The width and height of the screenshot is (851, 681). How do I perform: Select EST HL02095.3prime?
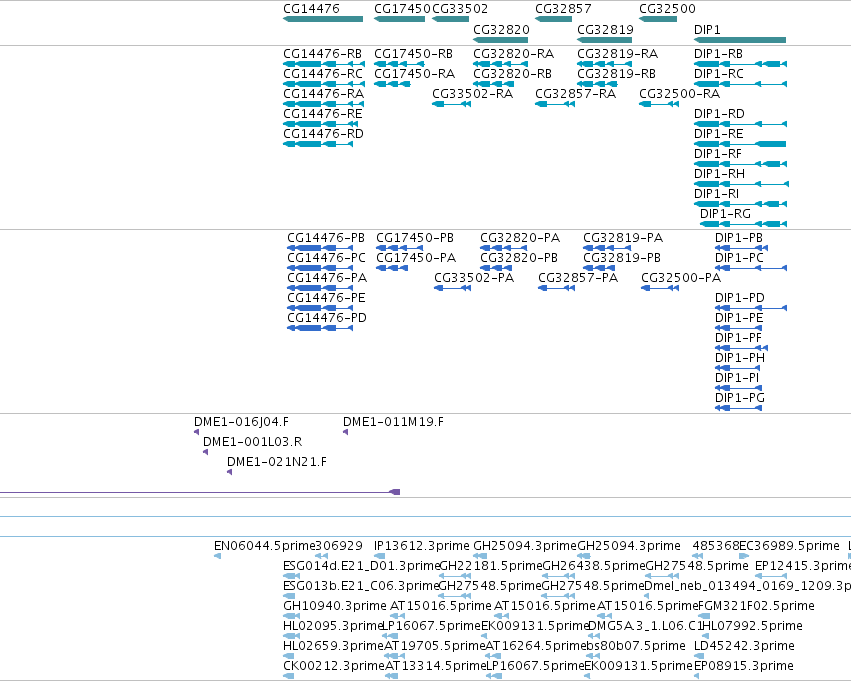[x=291, y=636]
